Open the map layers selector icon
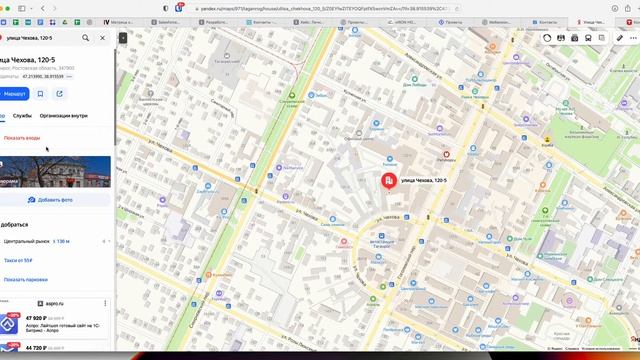The width and height of the screenshot is (640, 360). click(602, 38)
